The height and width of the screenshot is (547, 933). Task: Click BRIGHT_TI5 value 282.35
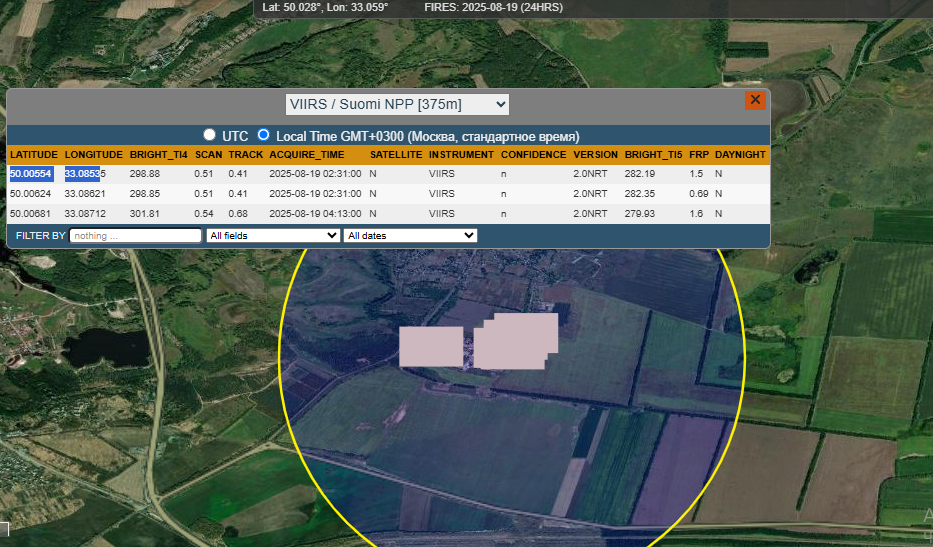pyautogui.click(x=640, y=193)
